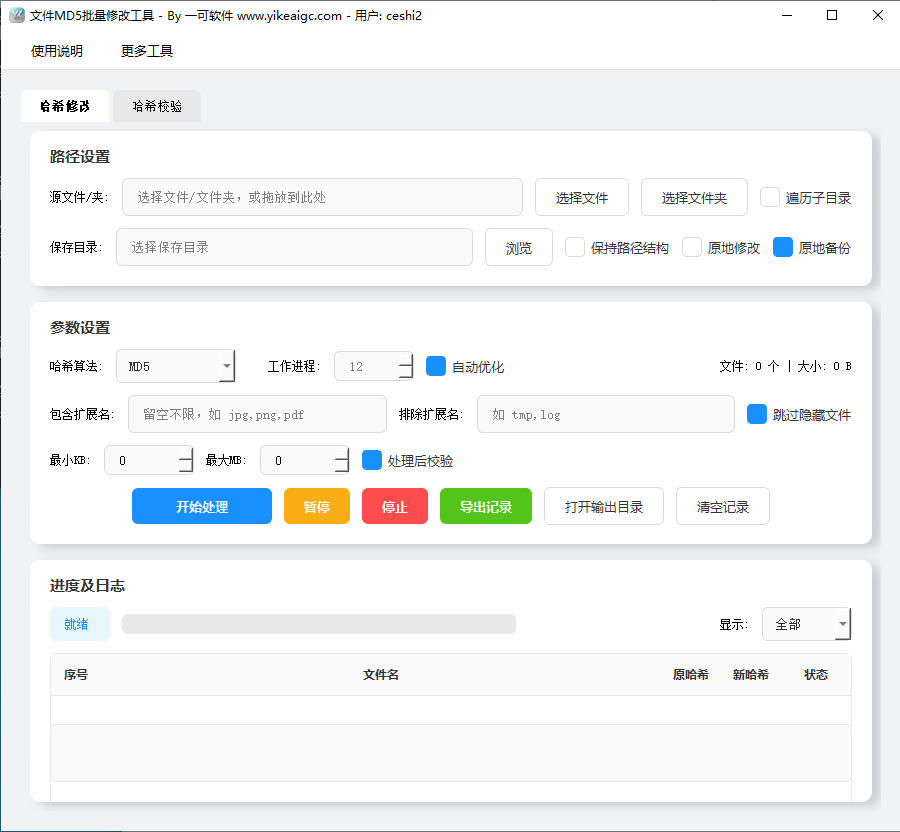Click the 排除扩展名 input field
This screenshot has height=832, width=900.
click(606, 414)
